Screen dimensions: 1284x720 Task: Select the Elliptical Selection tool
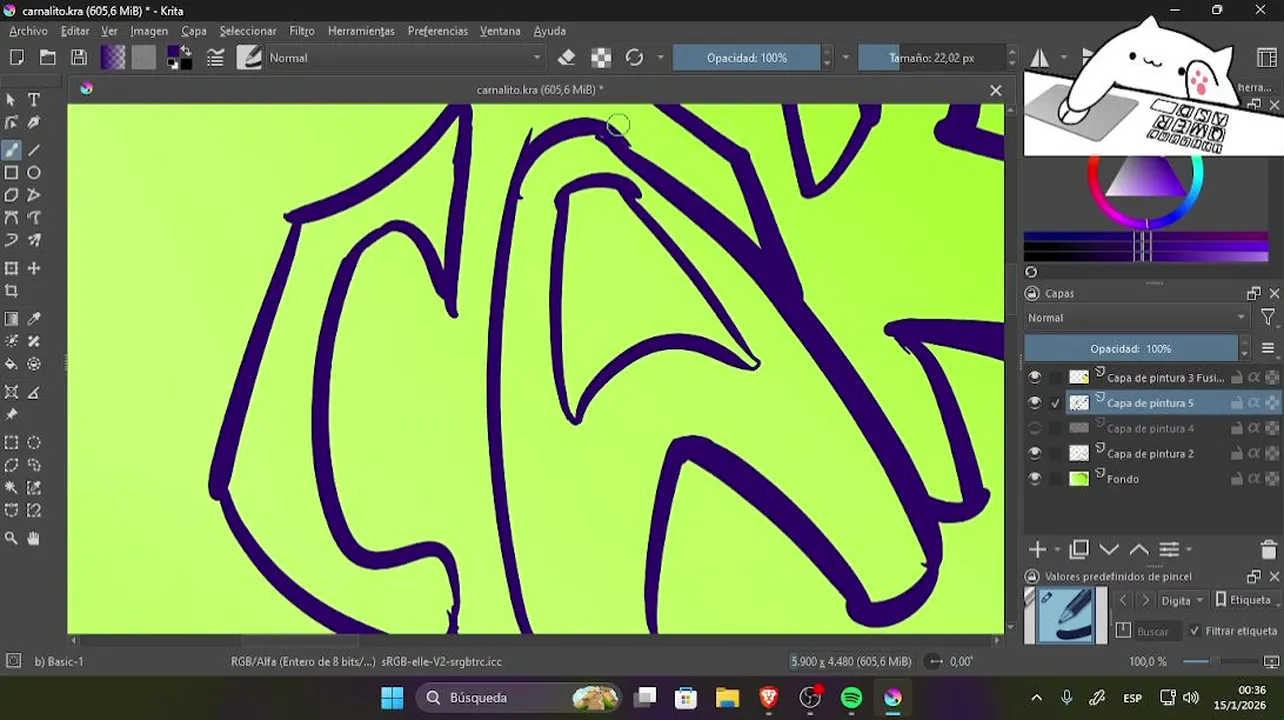click(x=34, y=442)
